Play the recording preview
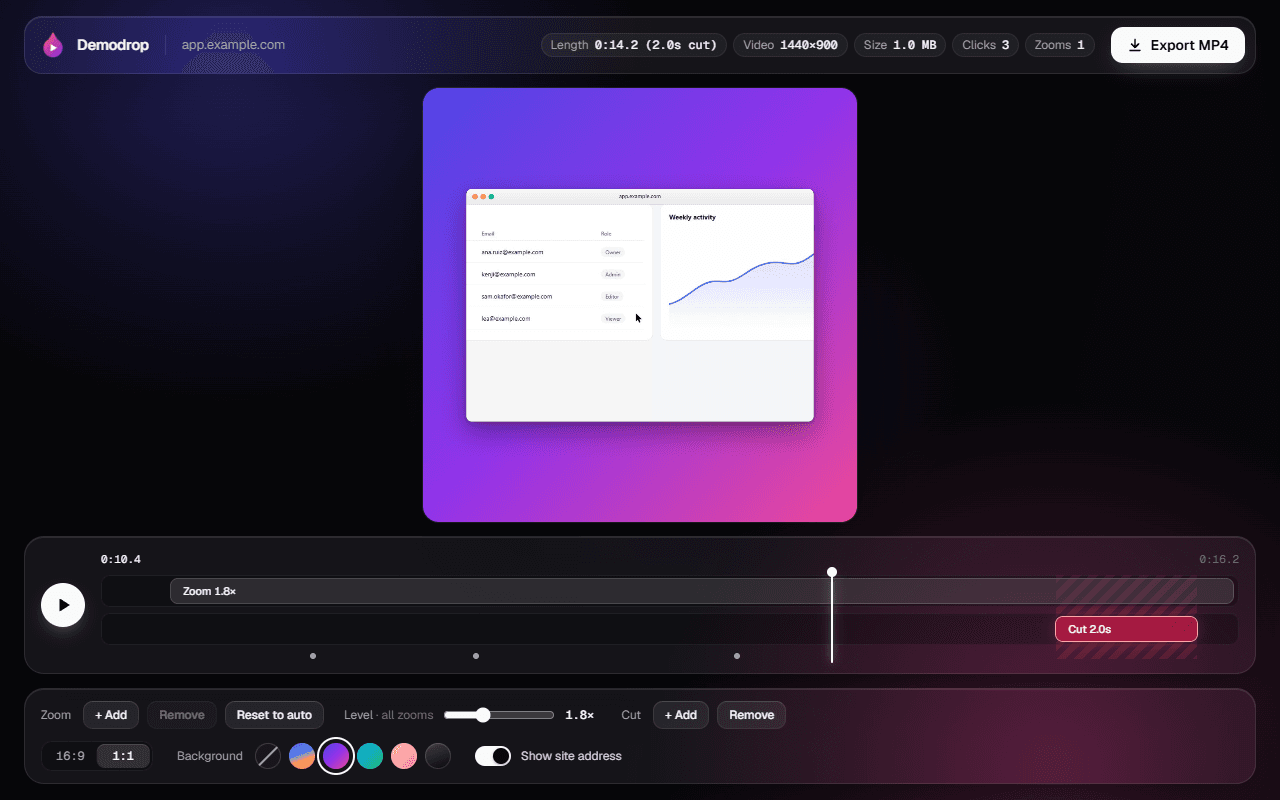Image resolution: width=1280 pixels, height=800 pixels. [x=63, y=605]
